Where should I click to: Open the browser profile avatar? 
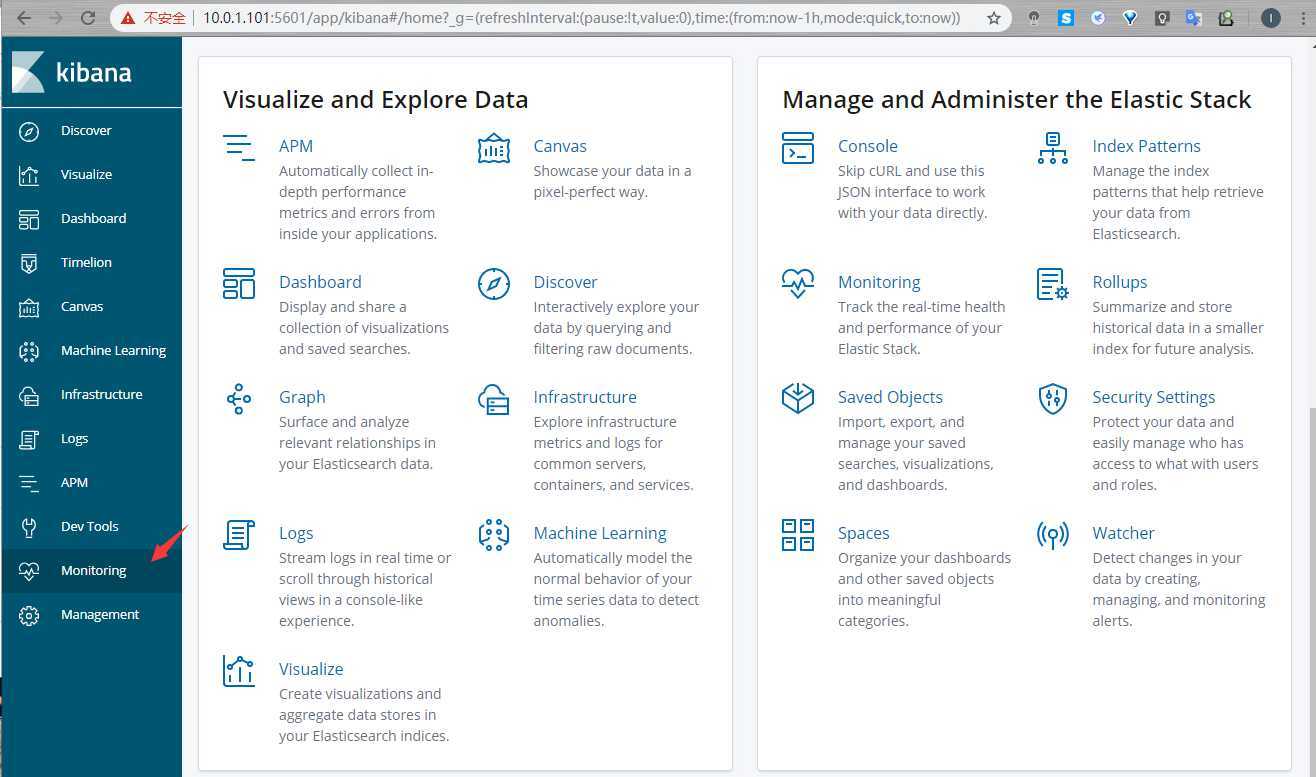(1271, 18)
